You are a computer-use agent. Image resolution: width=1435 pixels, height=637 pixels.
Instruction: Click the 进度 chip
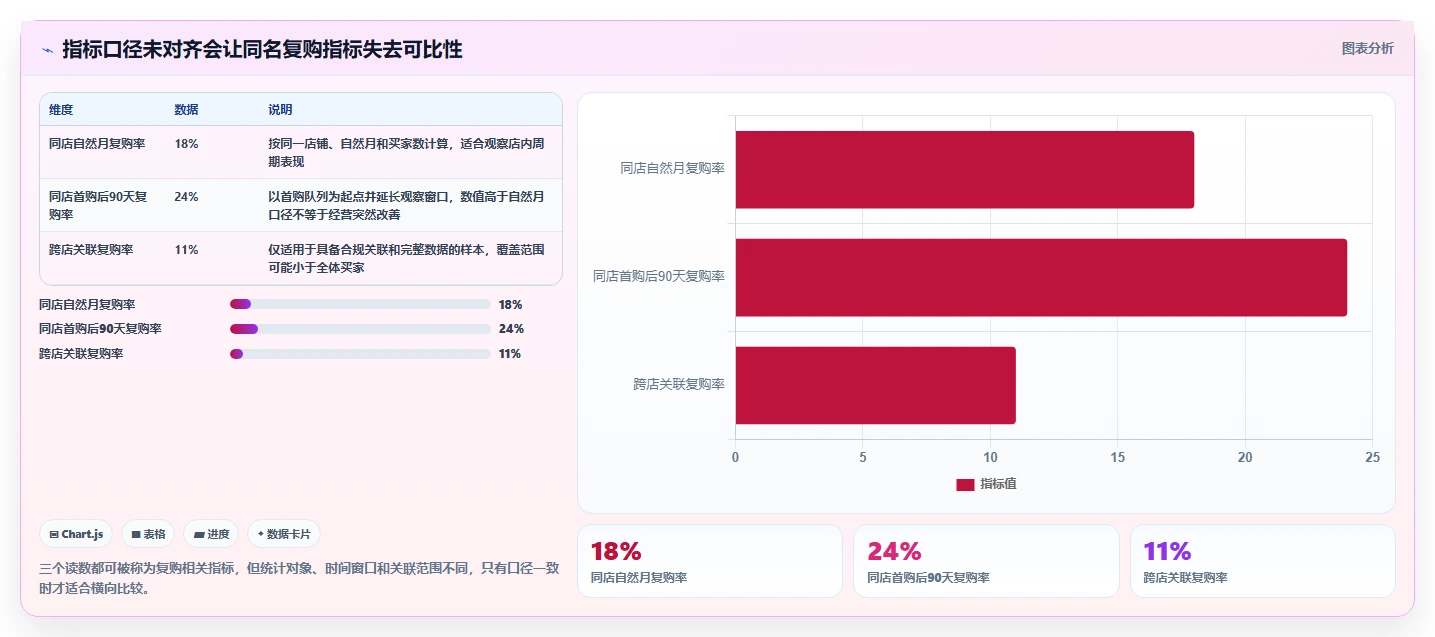pos(211,534)
